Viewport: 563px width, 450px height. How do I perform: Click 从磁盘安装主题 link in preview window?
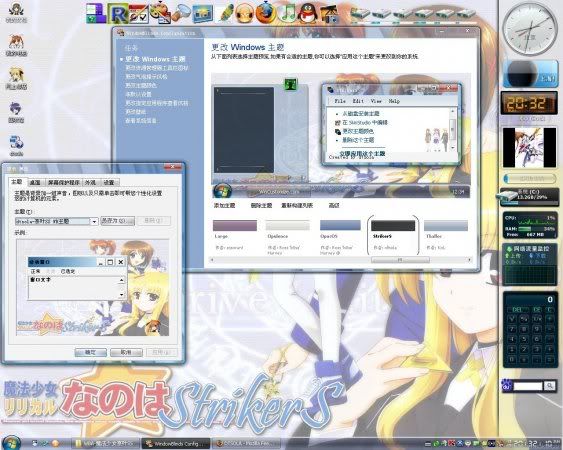360,113
